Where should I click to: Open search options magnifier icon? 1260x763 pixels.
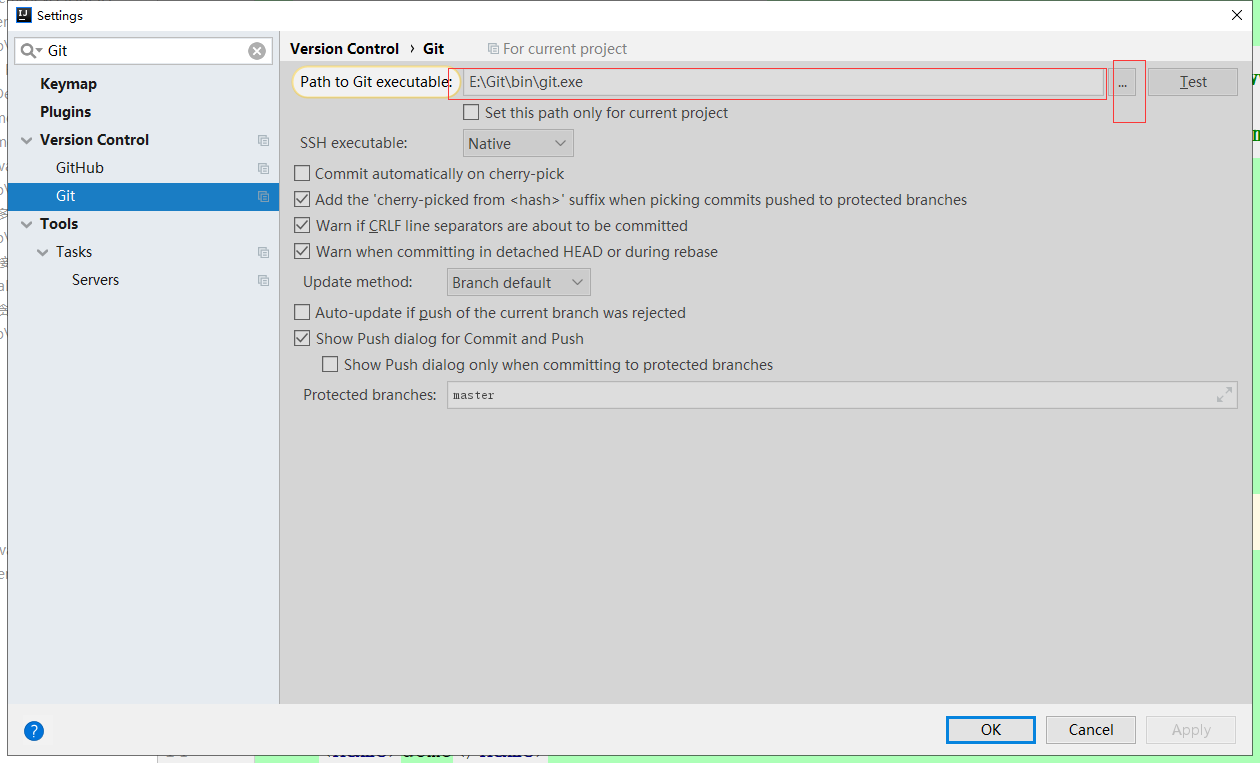[x=30, y=51]
